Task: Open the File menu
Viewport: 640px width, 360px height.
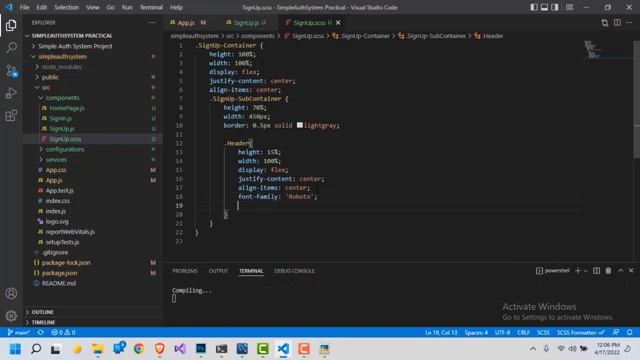Action: tap(24, 7)
